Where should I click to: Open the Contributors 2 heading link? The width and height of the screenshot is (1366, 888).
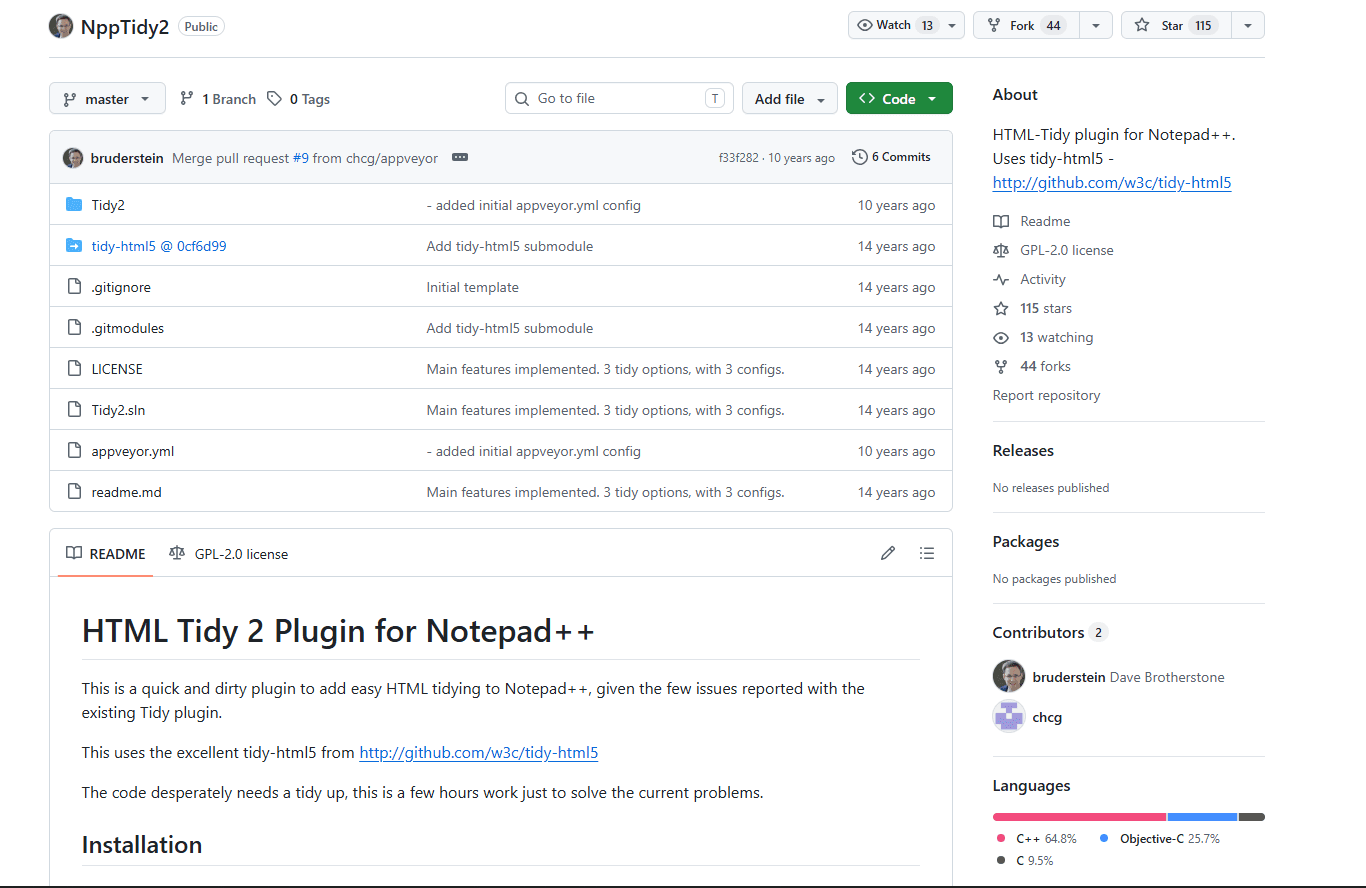pyautogui.click(x=1050, y=633)
